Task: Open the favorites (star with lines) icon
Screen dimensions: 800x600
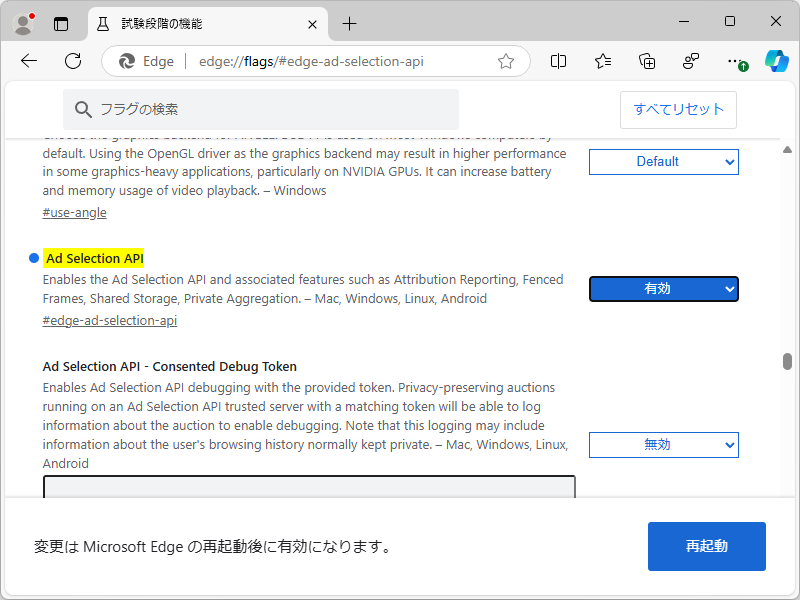Action: click(602, 61)
